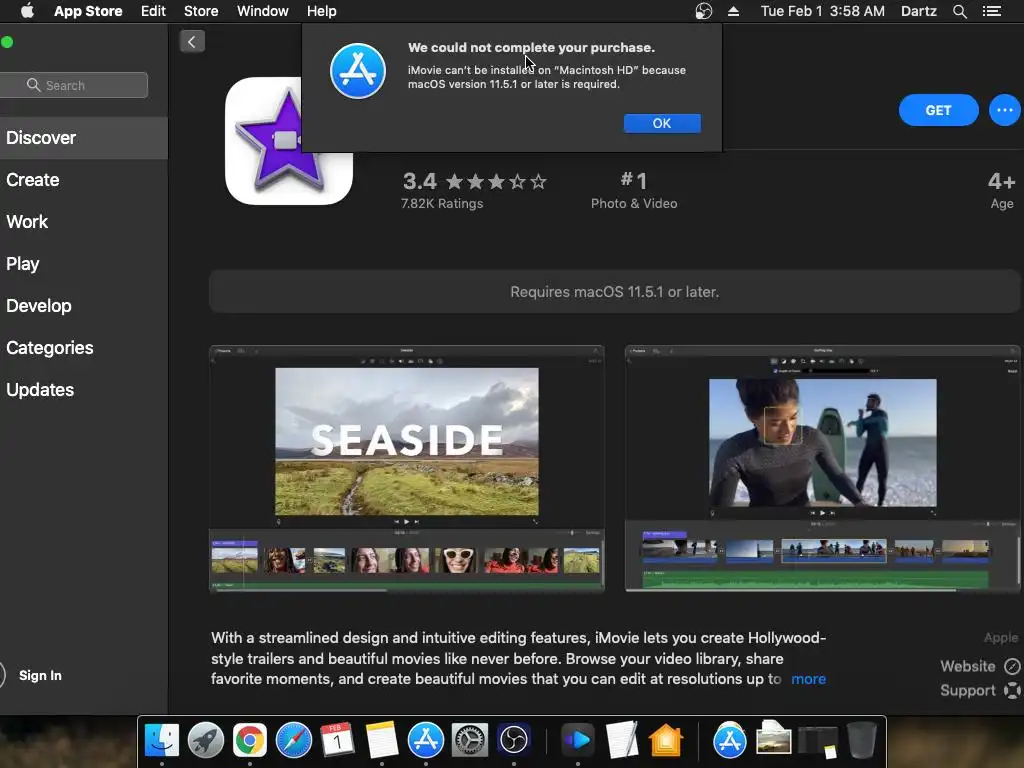
Task: Click the App Store search field
Action: (74, 85)
